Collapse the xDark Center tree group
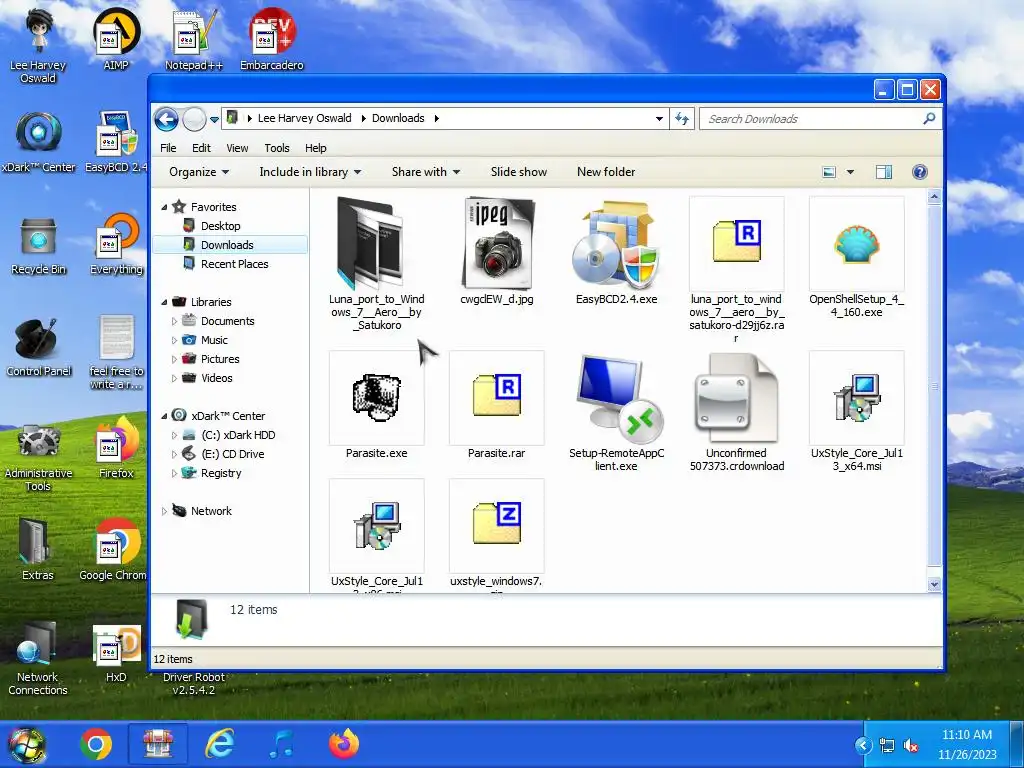The image size is (1024, 768). pos(164,416)
